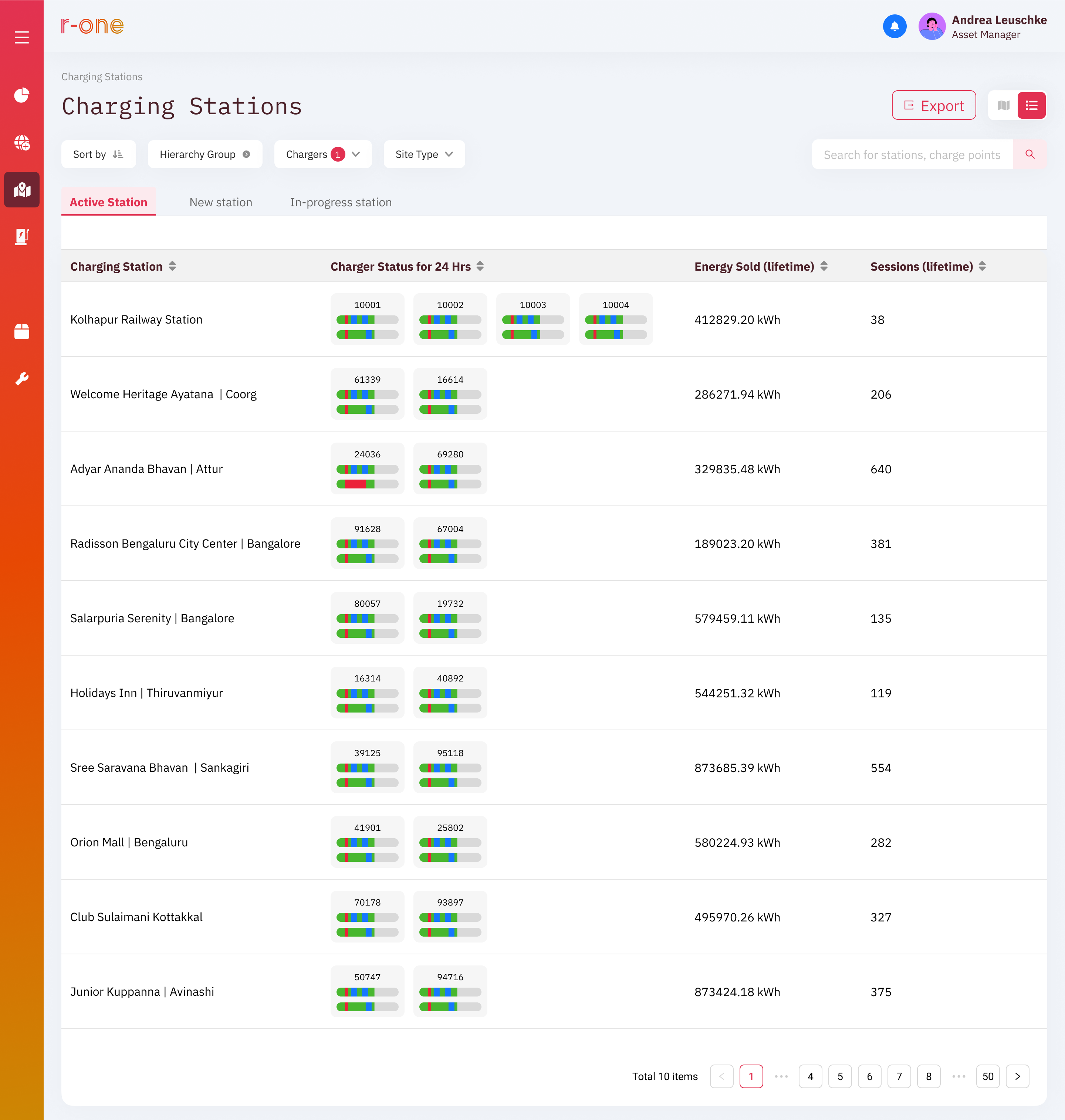Click the search magnifier button
The image size is (1065, 1120).
1030,155
